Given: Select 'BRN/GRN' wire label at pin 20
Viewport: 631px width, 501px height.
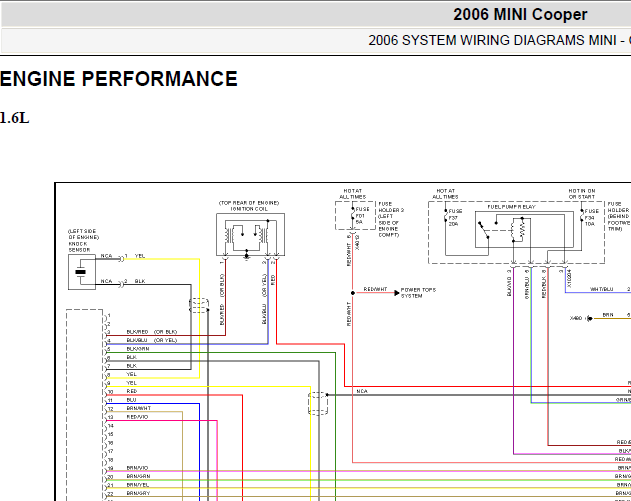Looking at the screenshot, I should [x=138, y=476].
